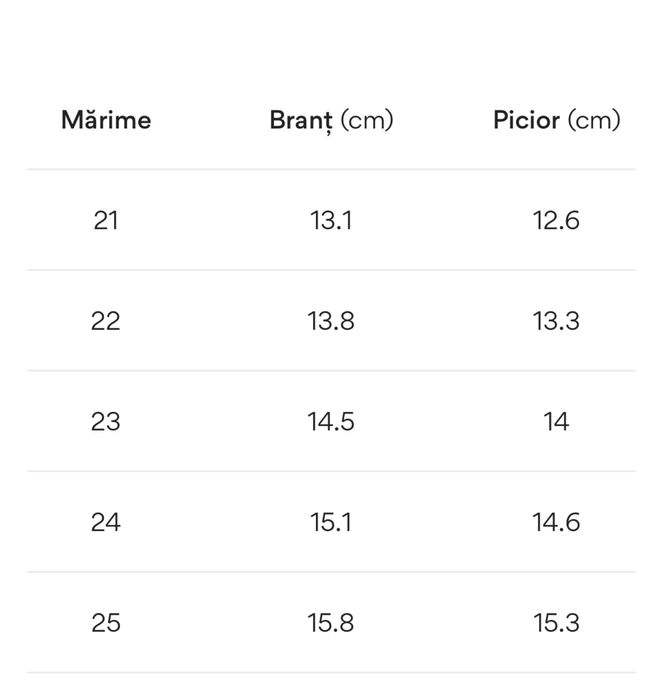This screenshot has height=699, width=663.
Task: Click the 14.6 foot length value
Action: 556,522
